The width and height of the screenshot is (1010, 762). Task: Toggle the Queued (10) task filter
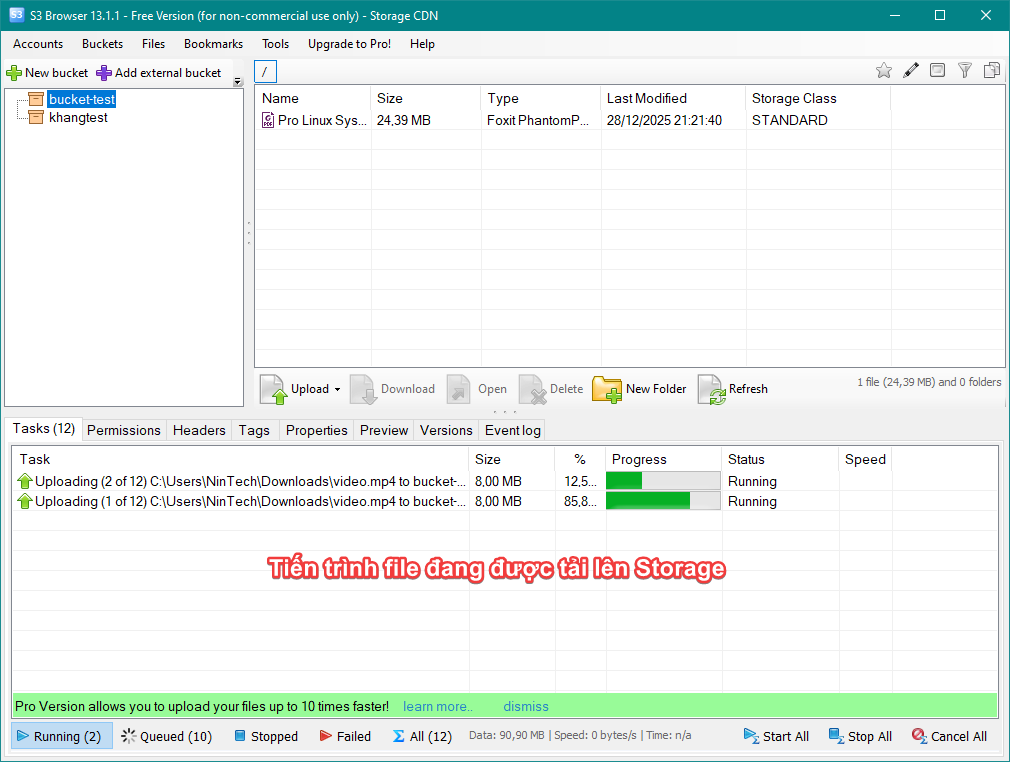click(x=166, y=736)
